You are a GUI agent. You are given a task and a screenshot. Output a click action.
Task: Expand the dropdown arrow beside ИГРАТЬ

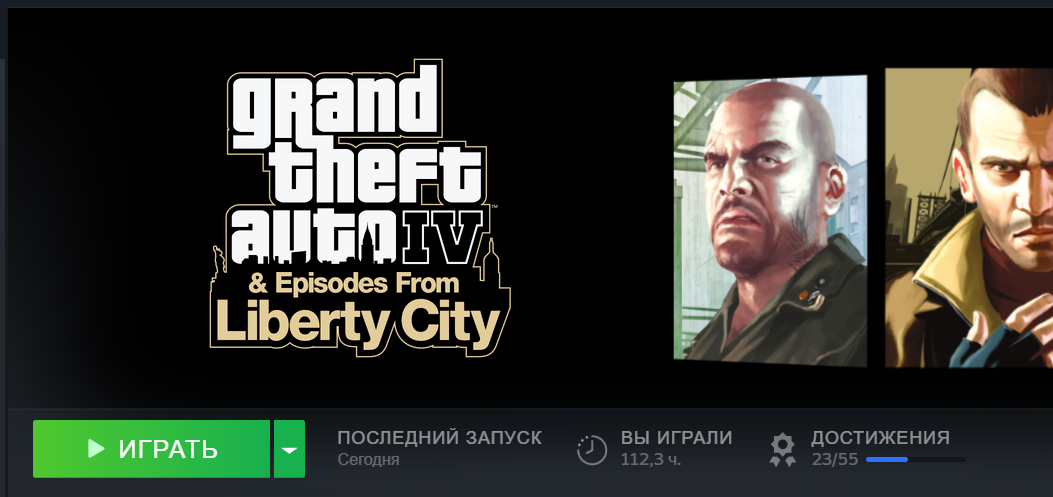click(289, 449)
